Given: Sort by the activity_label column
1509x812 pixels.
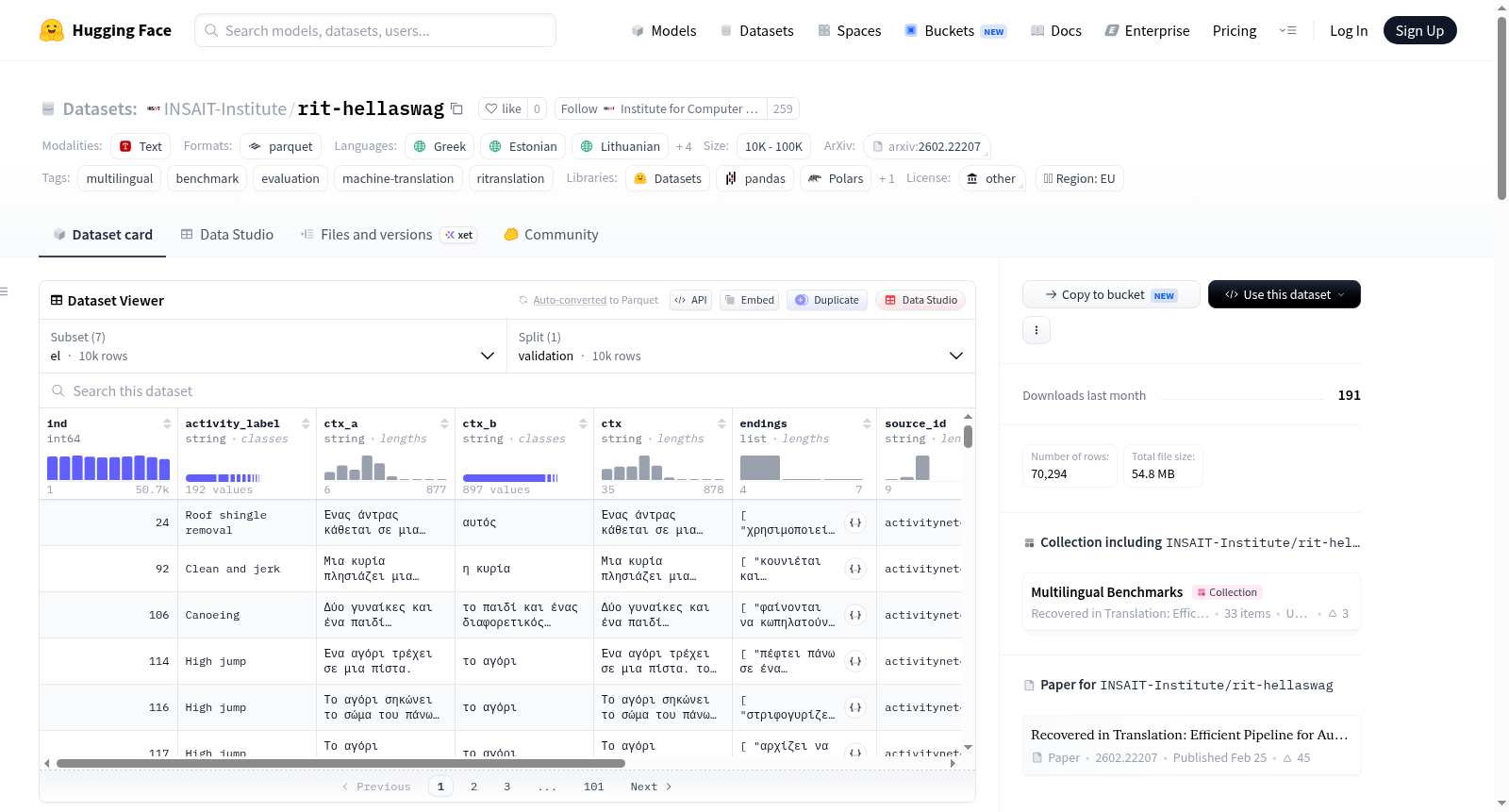Looking at the screenshot, I should 306,423.
